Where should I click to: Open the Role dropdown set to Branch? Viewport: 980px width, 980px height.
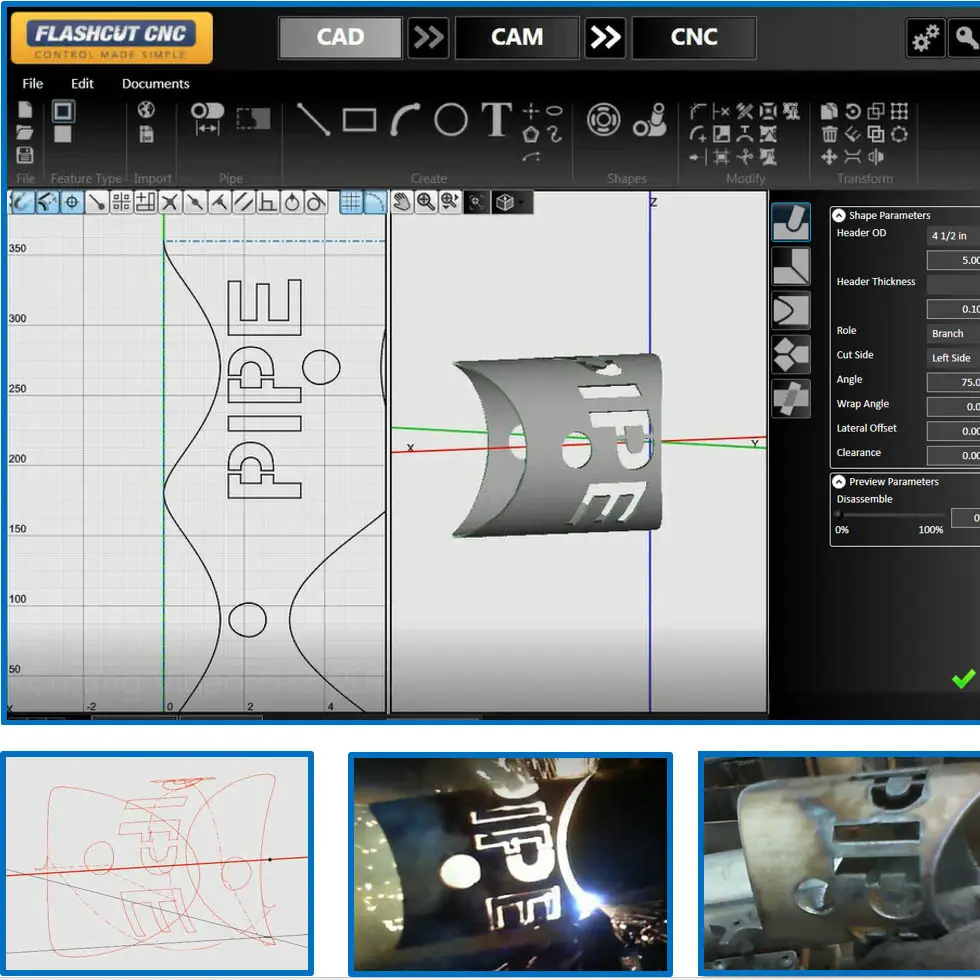(x=950, y=333)
